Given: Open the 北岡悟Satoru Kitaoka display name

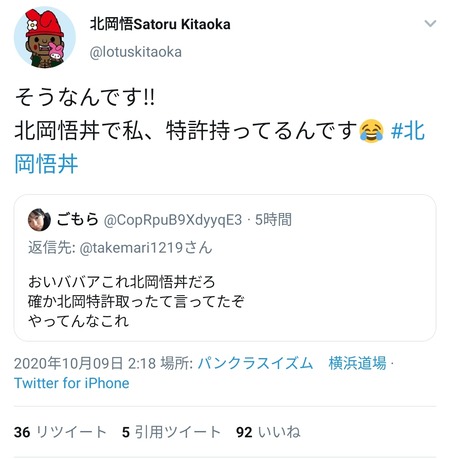Looking at the screenshot, I should click(x=160, y=24).
